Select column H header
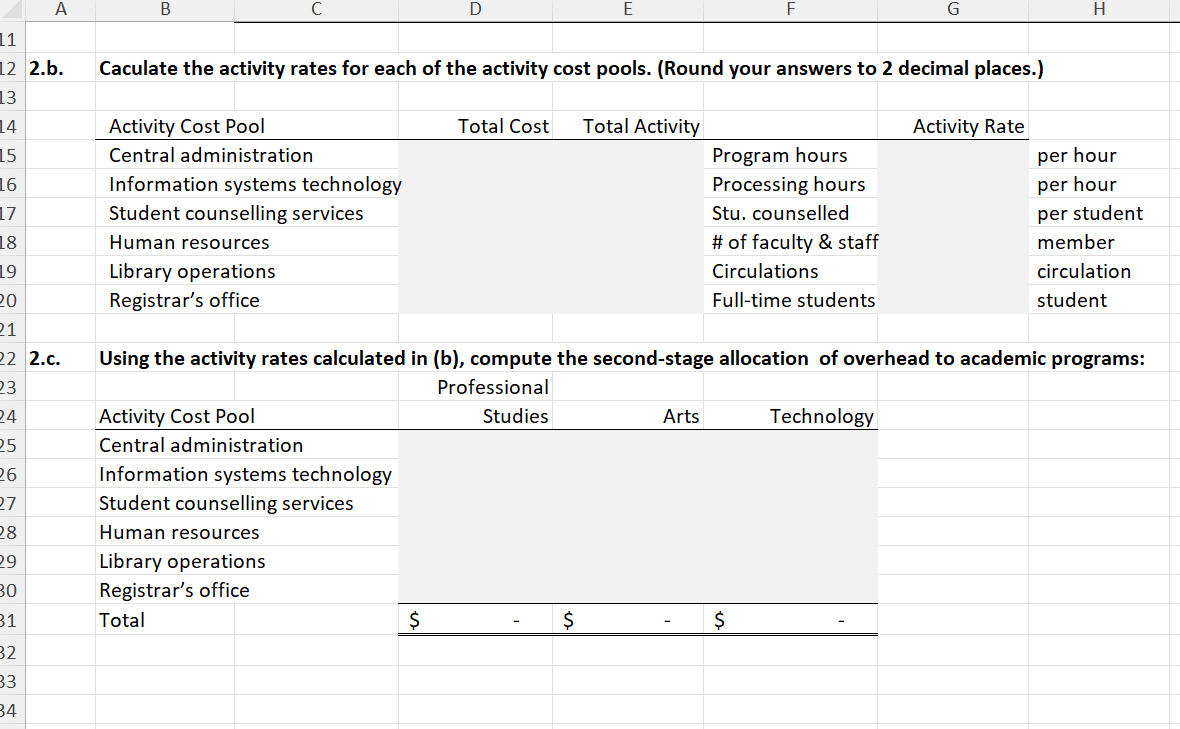Screen dimensions: 1180x729 (1099, 9)
